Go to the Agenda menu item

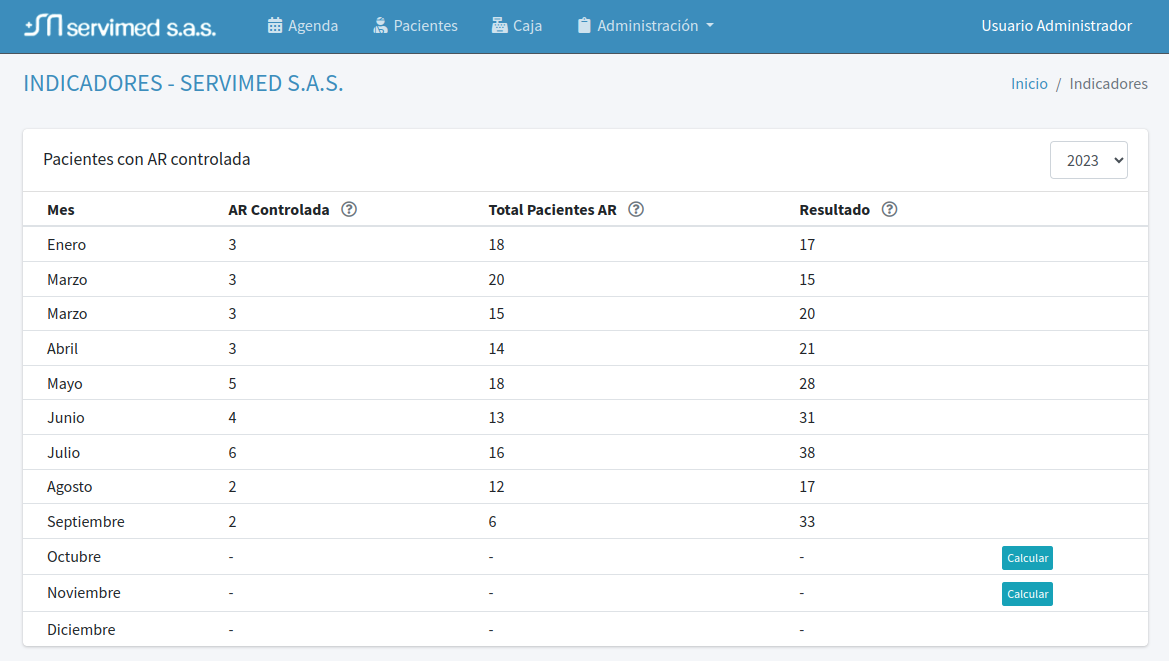[x=313, y=26]
